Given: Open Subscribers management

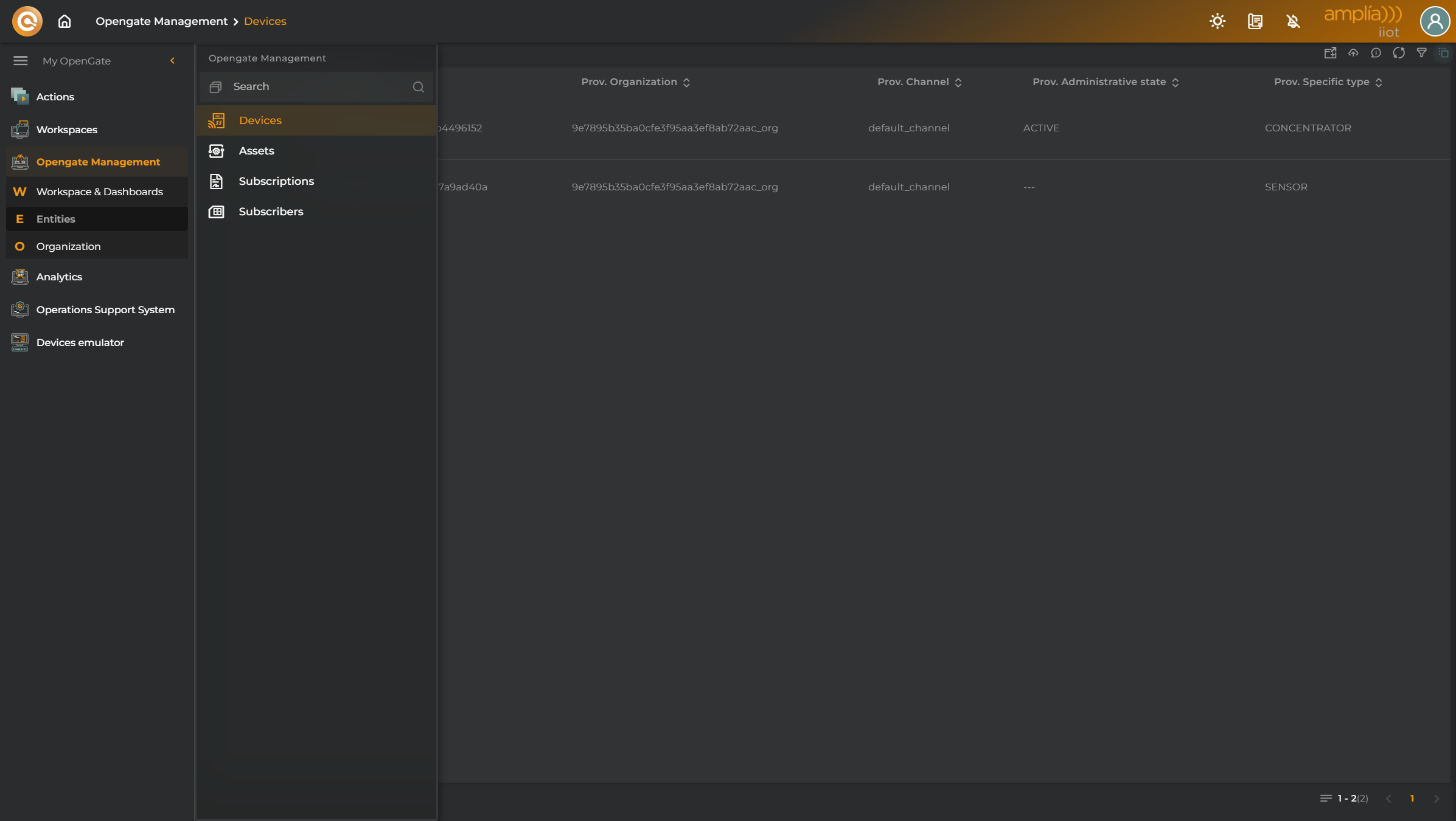Looking at the screenshot, I should [x=270, y=211].
